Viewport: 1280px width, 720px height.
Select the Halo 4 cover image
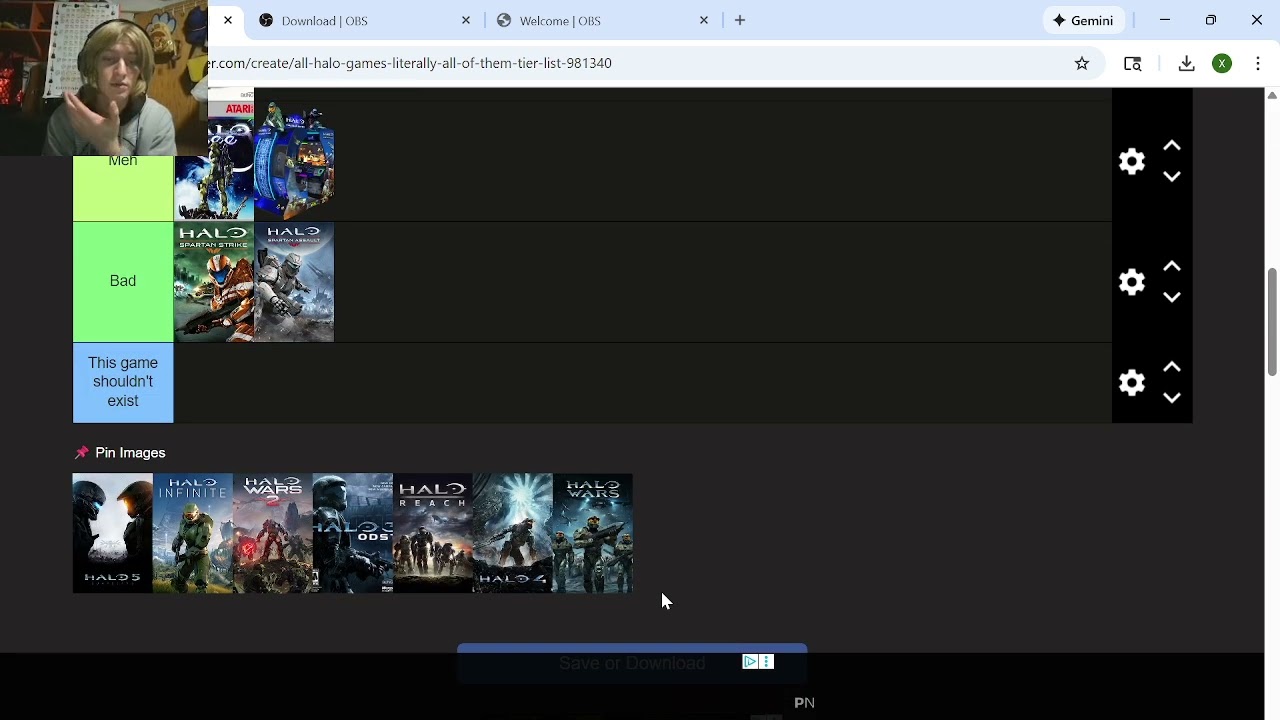(513, 533)
